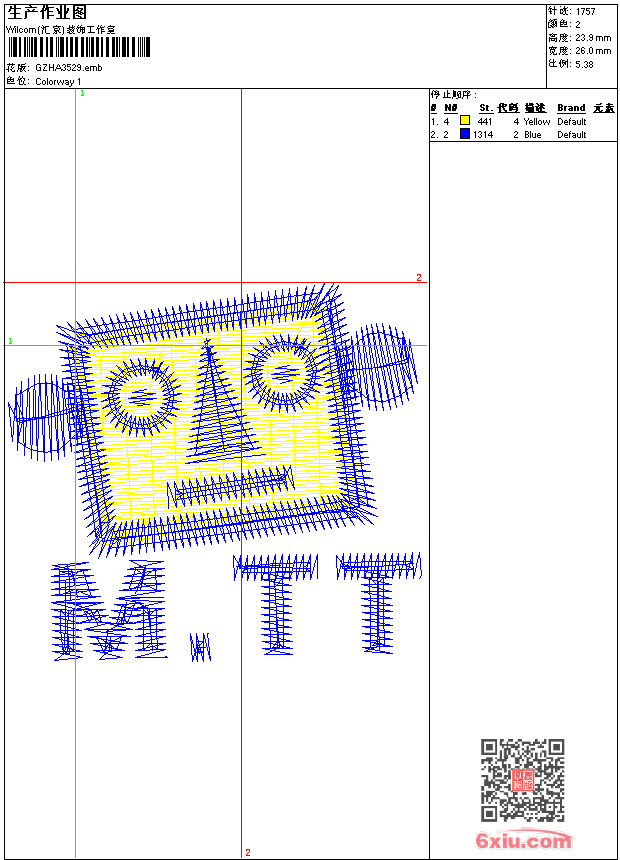Click the red stop marker 2 on horizontal line
The width and height of the screenshot is (620, 860).
pos(419,277)
